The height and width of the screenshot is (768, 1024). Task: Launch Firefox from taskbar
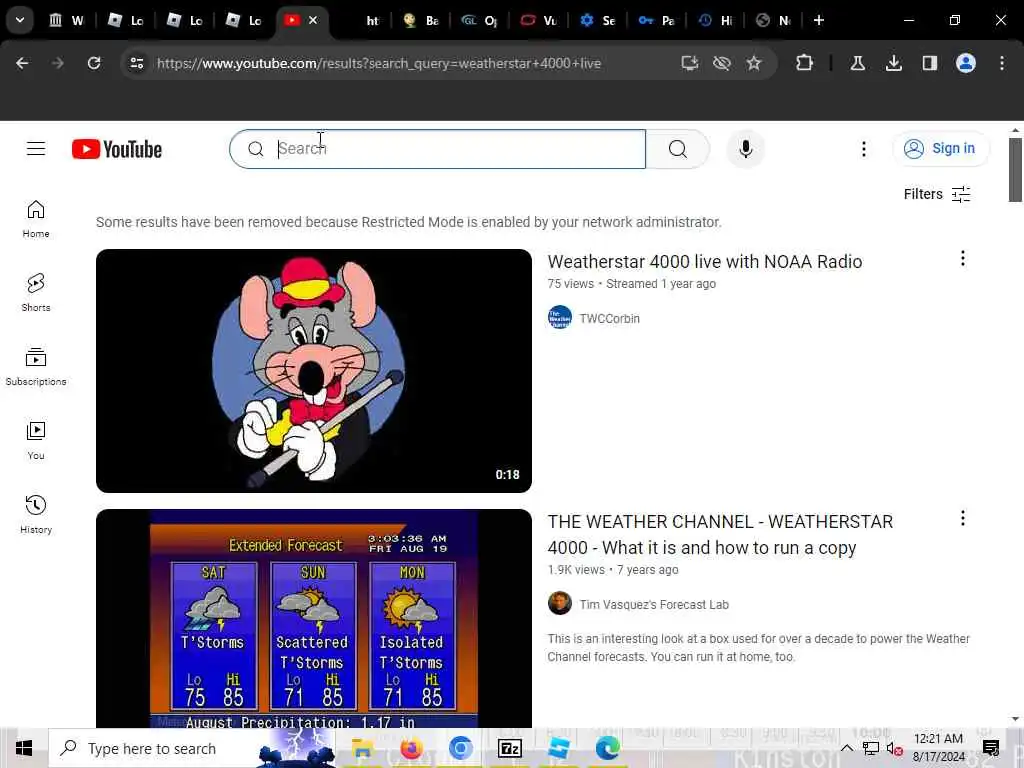pos(411,748)
